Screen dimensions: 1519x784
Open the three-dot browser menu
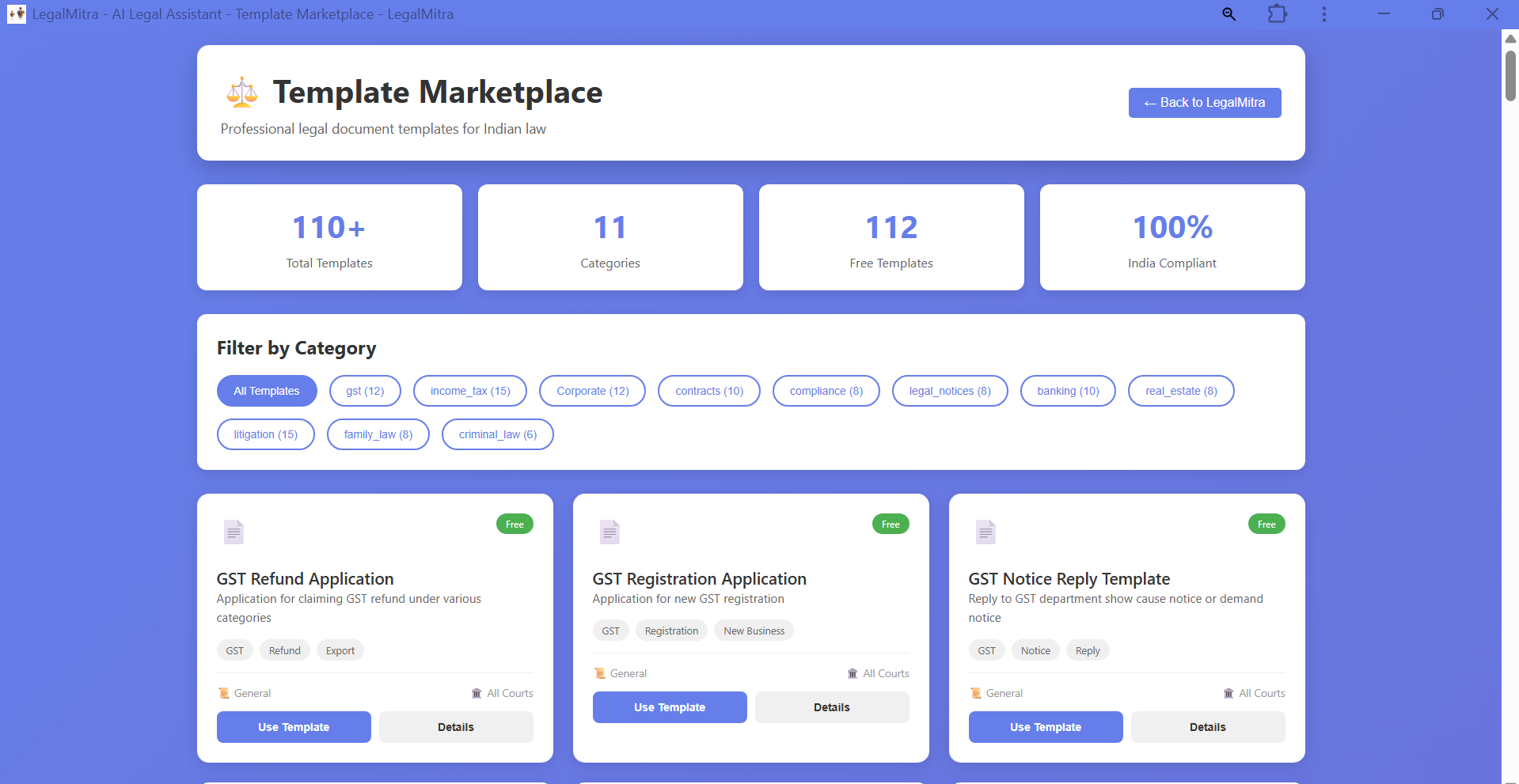coord(1323,14)
